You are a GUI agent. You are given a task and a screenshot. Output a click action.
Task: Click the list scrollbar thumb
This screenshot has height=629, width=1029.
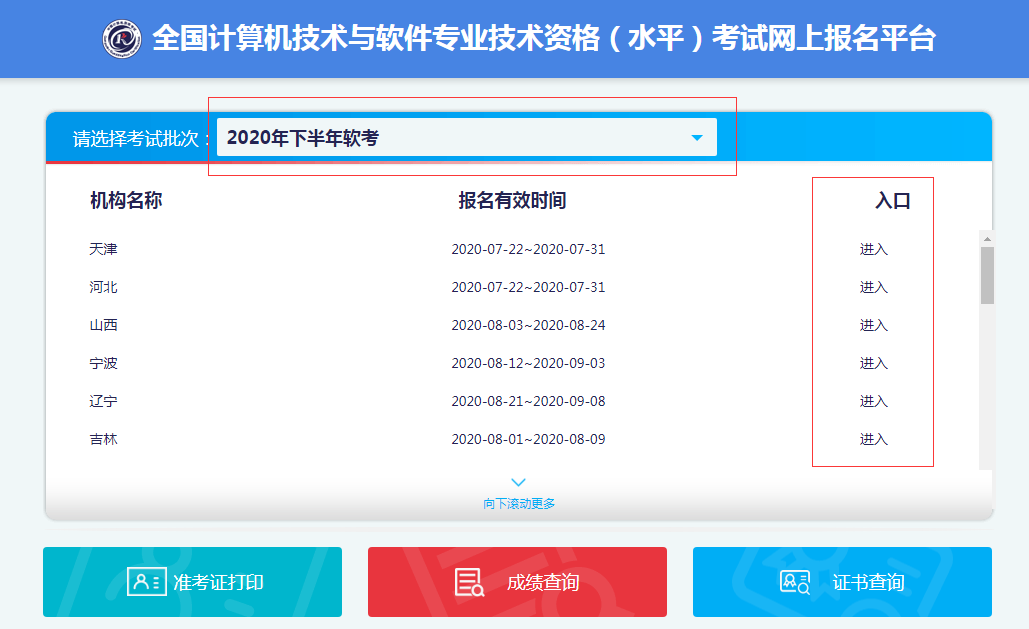pos(987,275)
